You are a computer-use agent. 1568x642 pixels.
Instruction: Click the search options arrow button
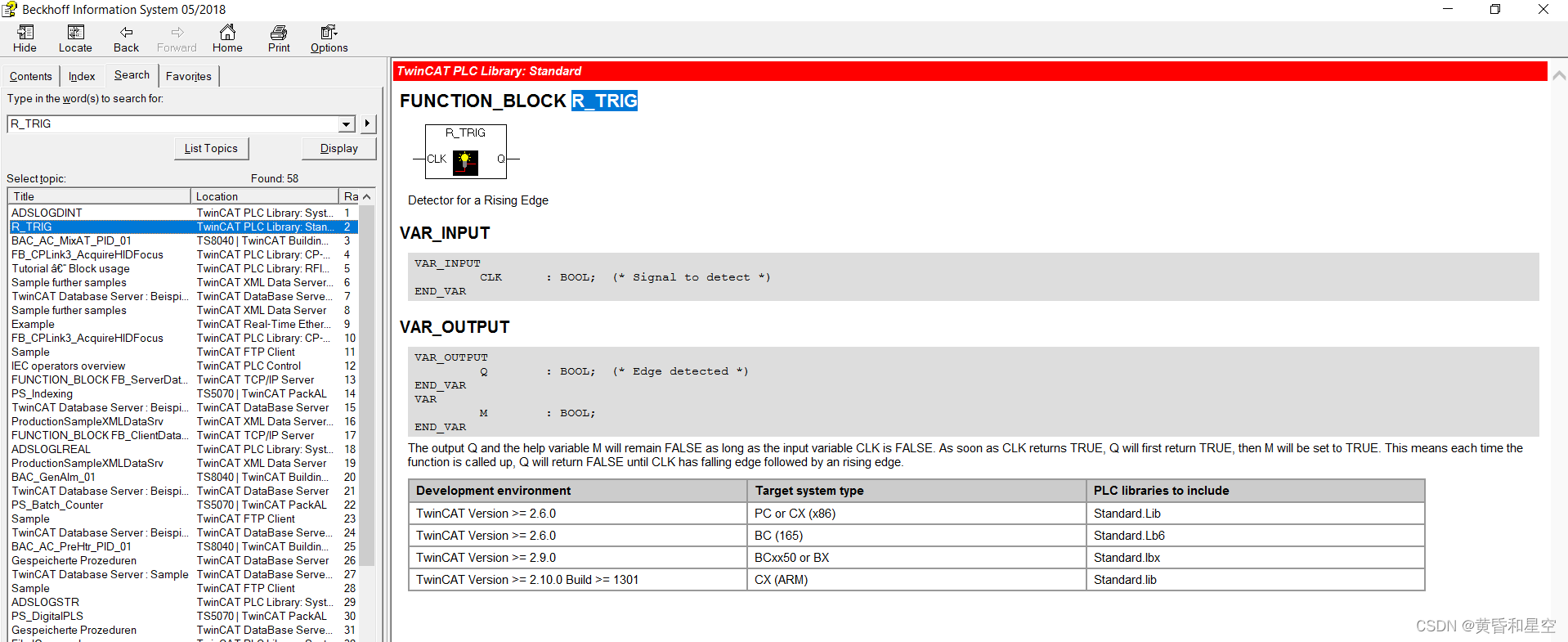367,123
